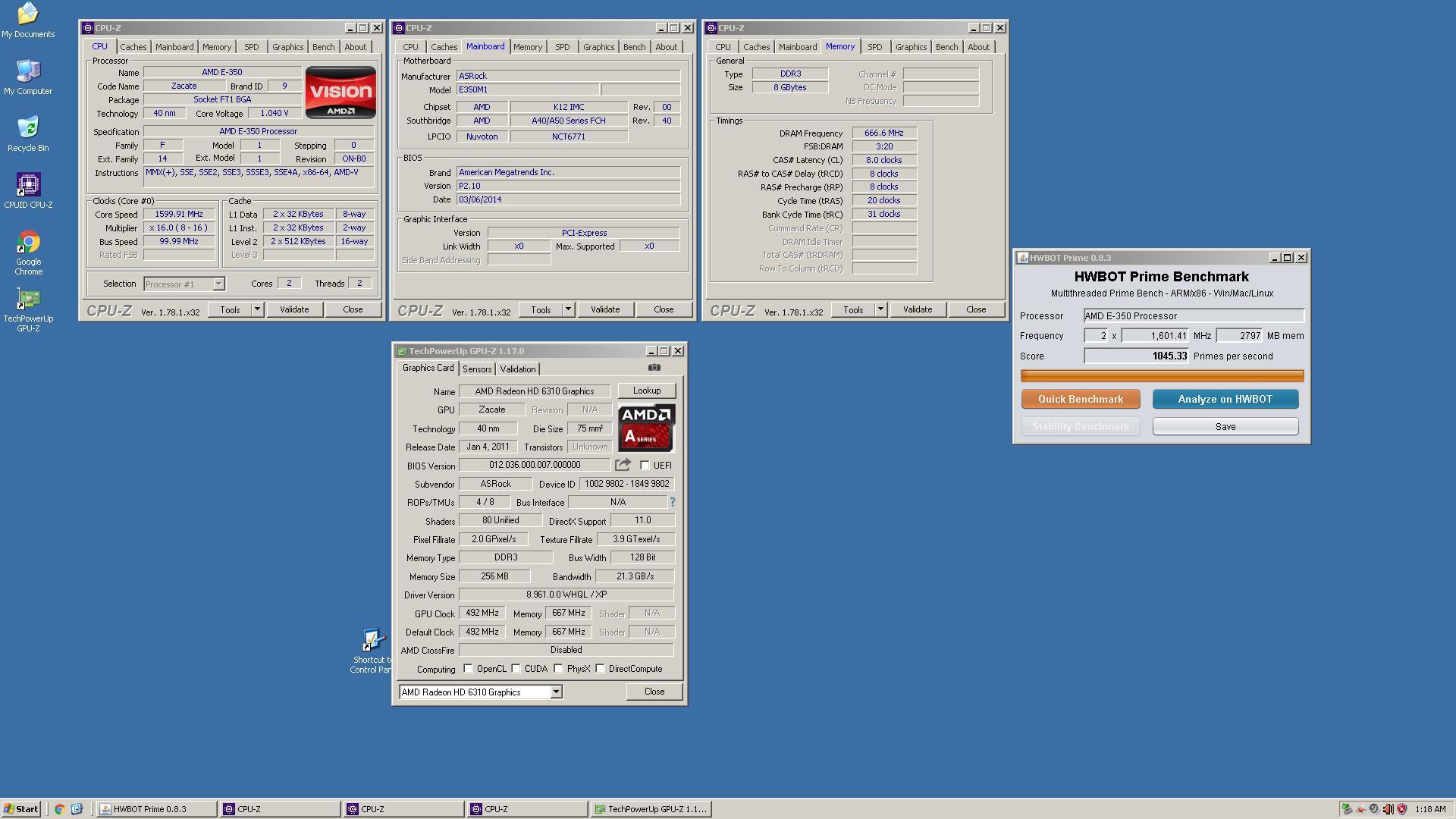Click second quick launch icon beside Chrome
The image size is (1456, 819).
pos(77,809)
